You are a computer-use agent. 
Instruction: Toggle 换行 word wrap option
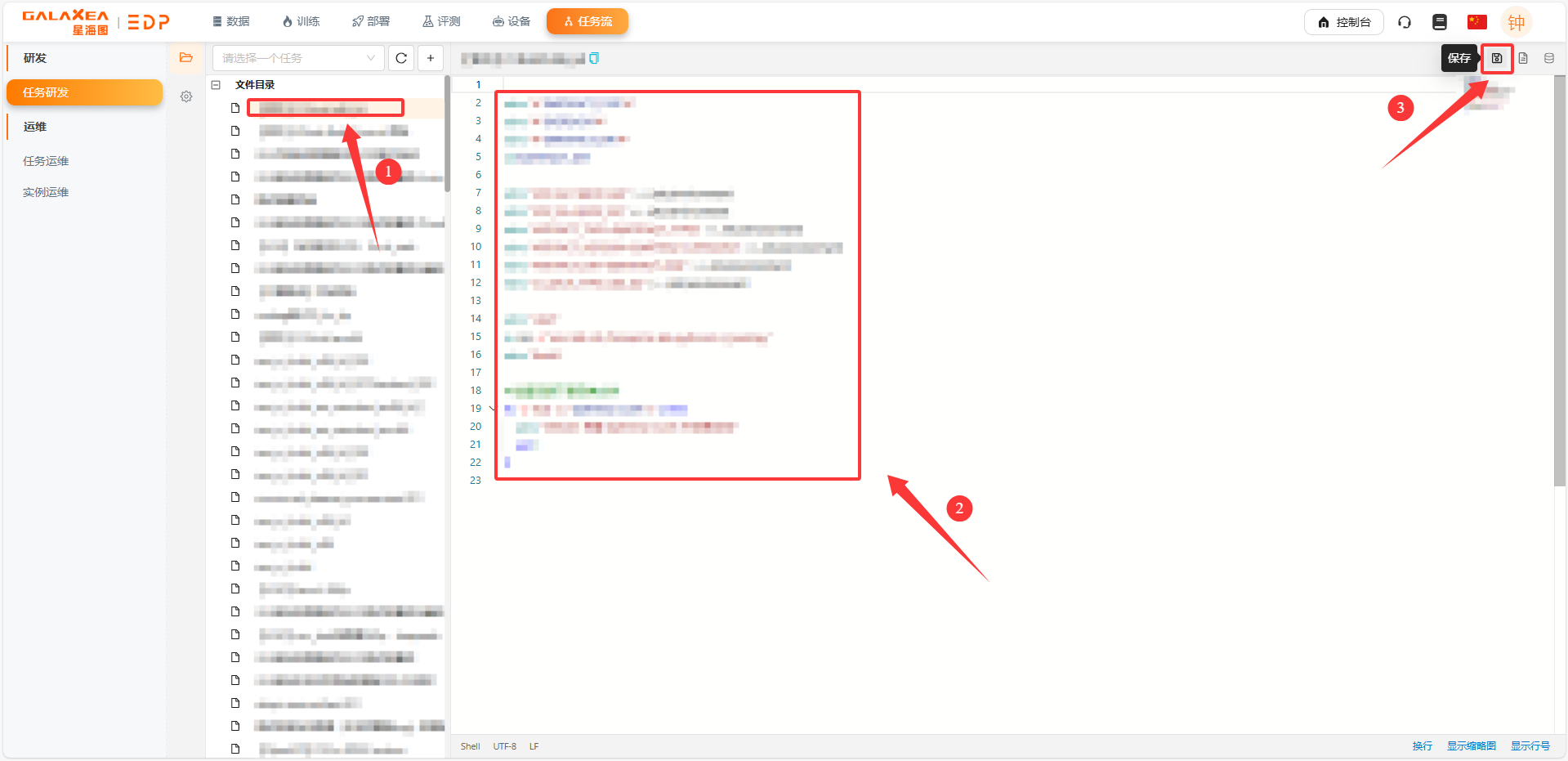[x=1422, y=745]
